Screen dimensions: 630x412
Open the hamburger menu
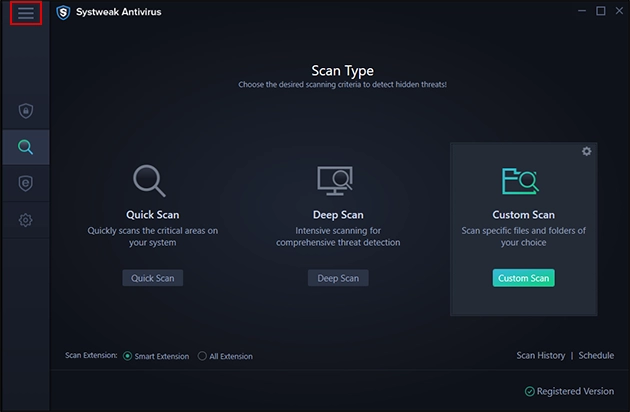25,13
